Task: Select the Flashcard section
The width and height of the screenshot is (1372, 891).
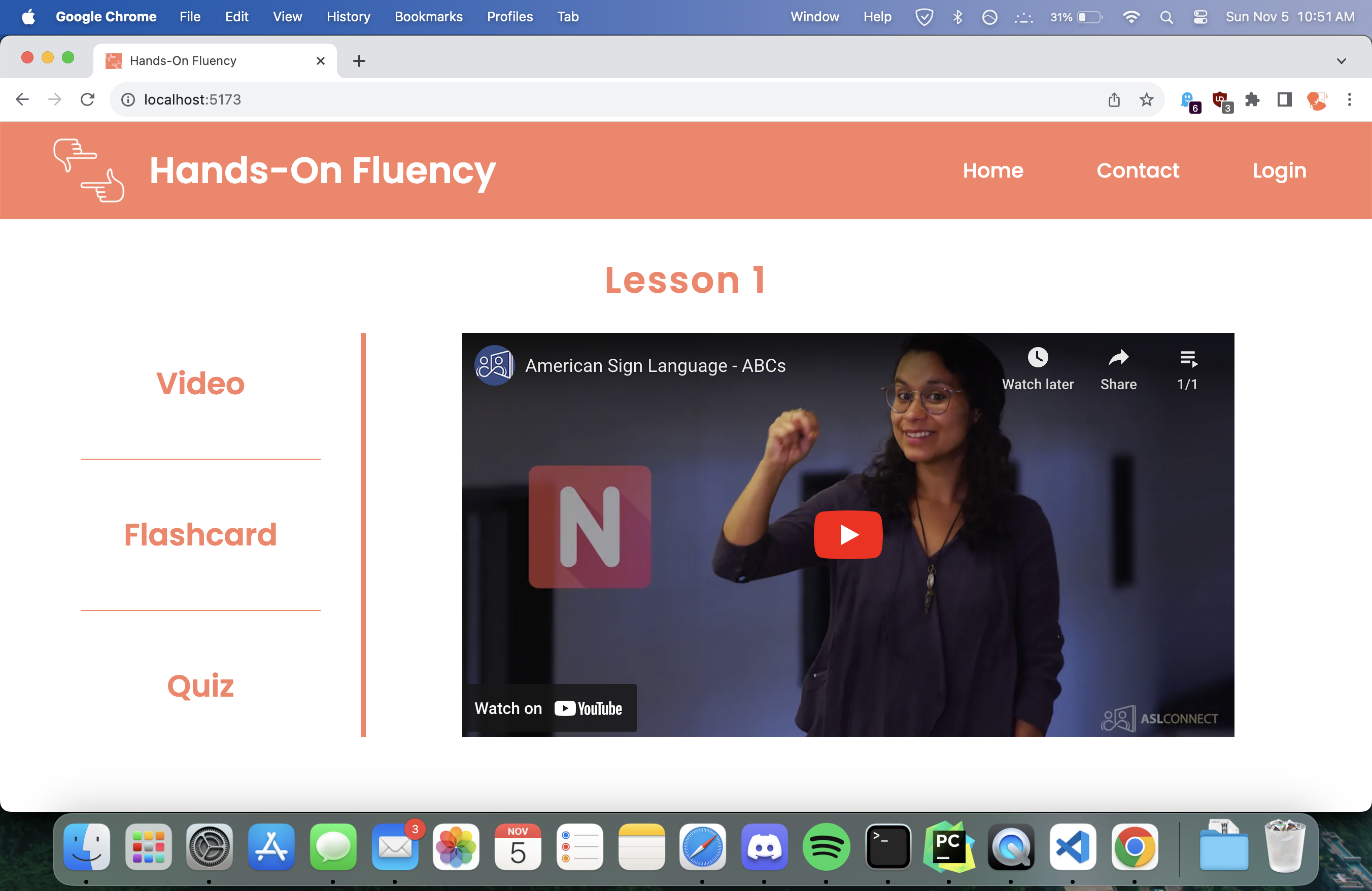Action: (x=200, y=534)
